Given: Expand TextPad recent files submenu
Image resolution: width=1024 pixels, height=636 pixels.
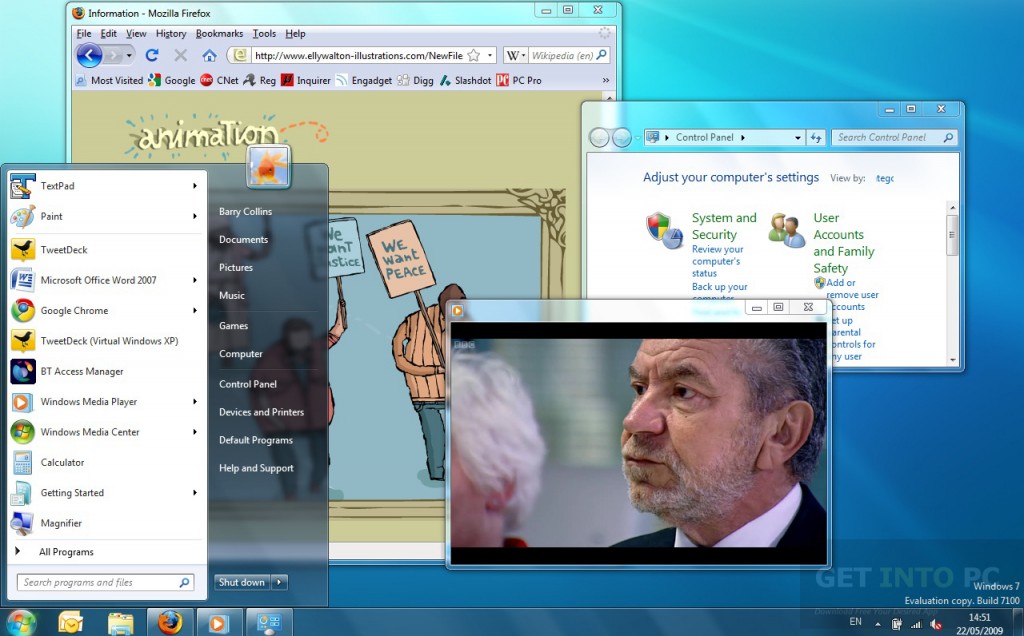Looking at the screenshot, I should [x=195, y=186].
